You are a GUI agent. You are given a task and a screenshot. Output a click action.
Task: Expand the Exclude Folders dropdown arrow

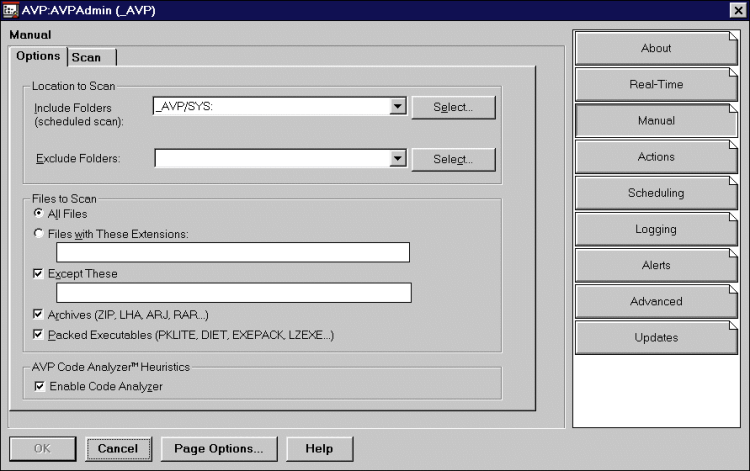click(397, 158)
